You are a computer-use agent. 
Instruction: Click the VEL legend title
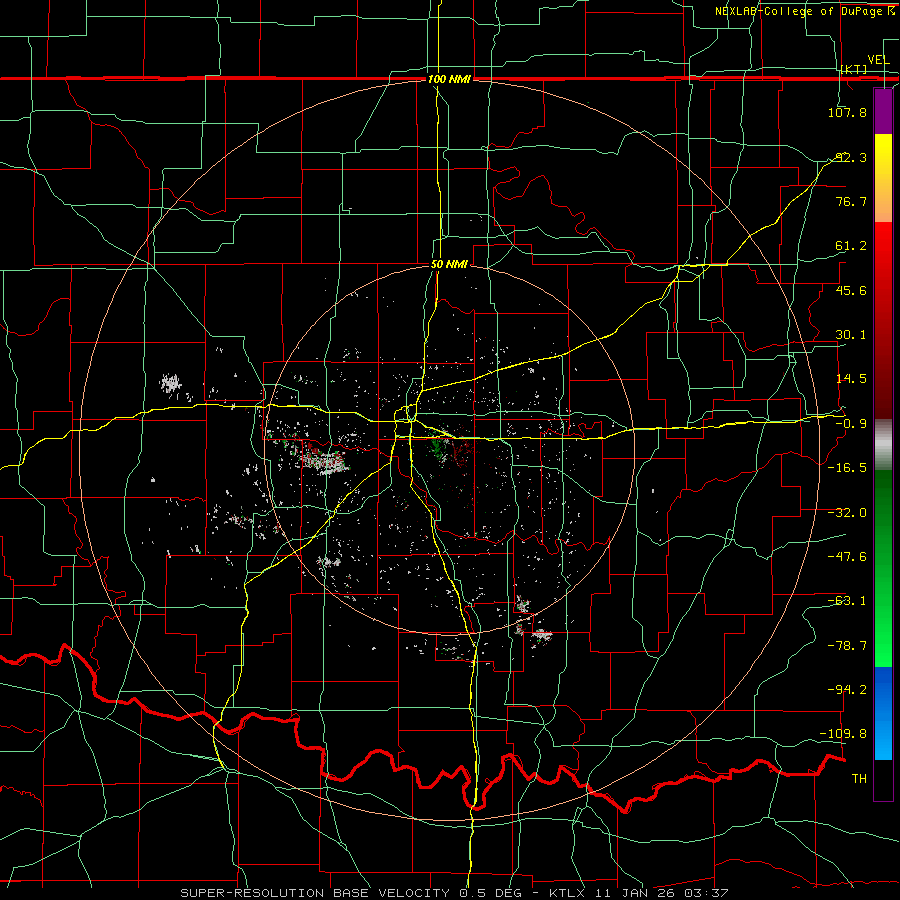[878, 60]
